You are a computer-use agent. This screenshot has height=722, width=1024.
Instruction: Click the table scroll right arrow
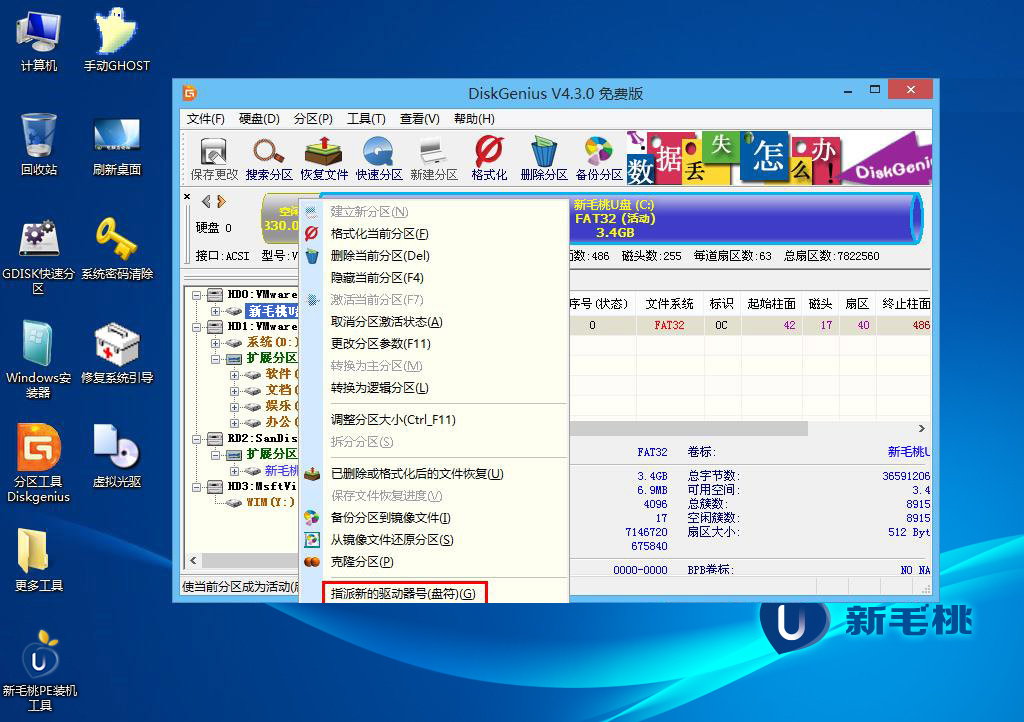coord(921,429)
